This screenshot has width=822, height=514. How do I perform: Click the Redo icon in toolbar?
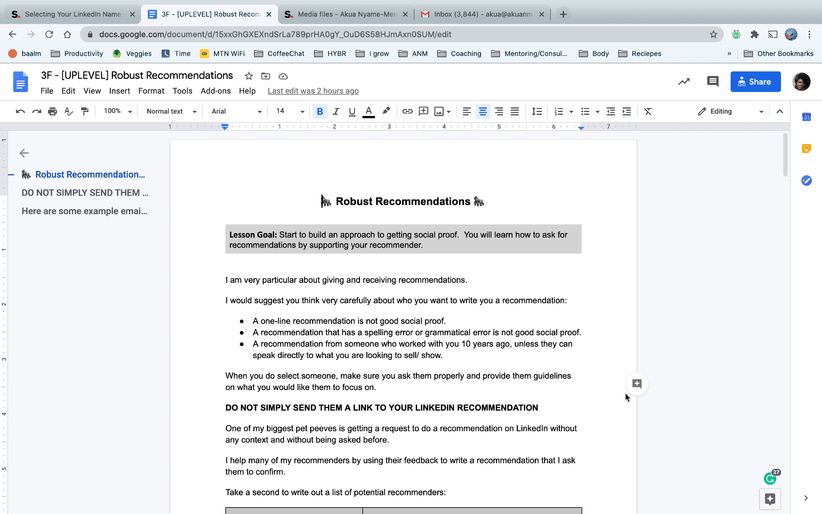point(36,111)
